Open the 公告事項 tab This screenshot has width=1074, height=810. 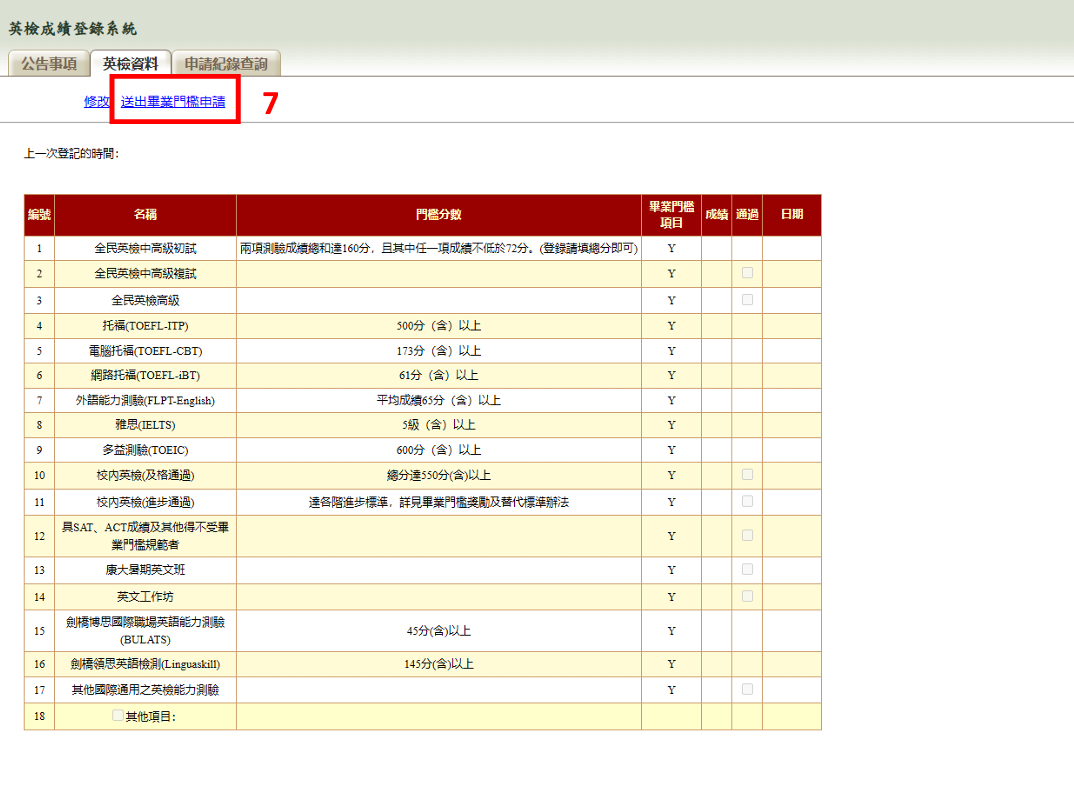pyautogui.click(x=49, y=64)
